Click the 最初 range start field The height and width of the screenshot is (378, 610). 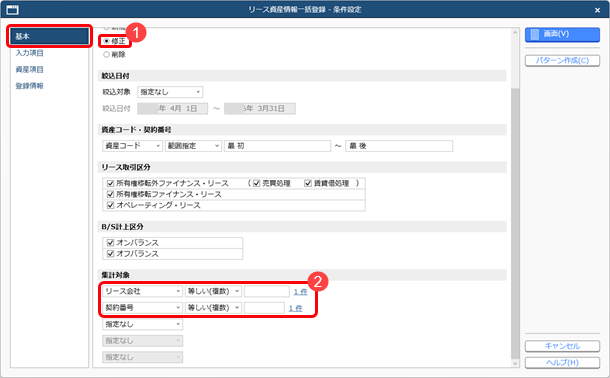[277, 146]
